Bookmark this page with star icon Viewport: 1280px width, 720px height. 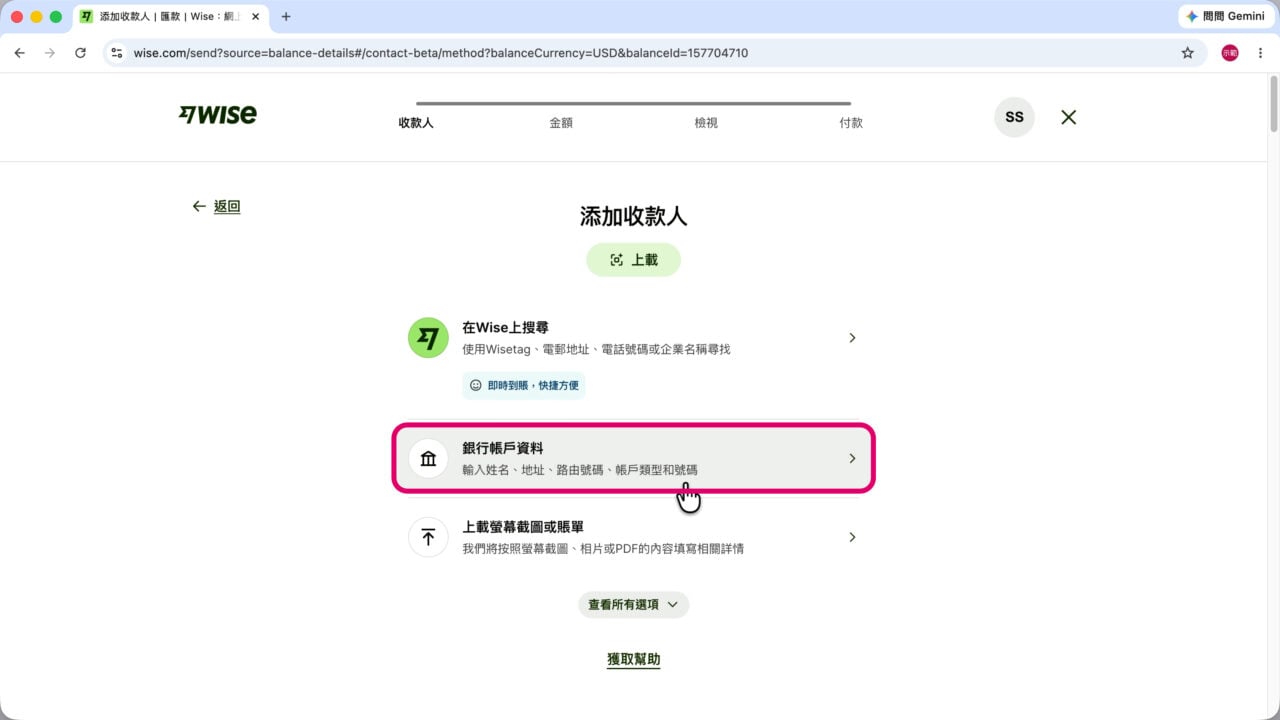[1188, 53]
